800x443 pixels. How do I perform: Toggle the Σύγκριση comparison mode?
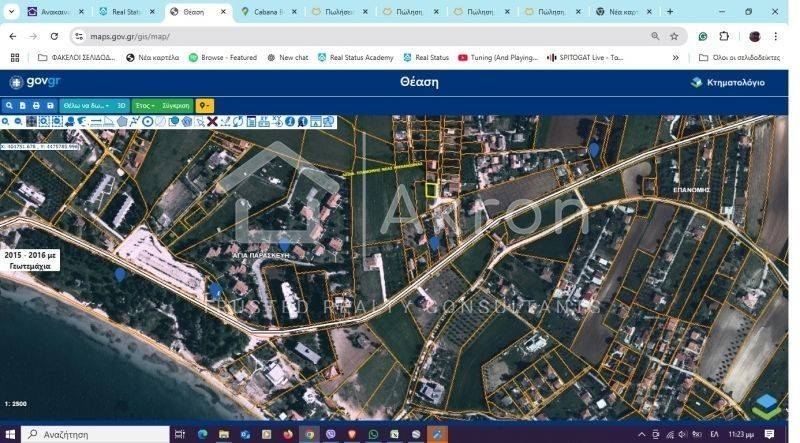point(176,105)
